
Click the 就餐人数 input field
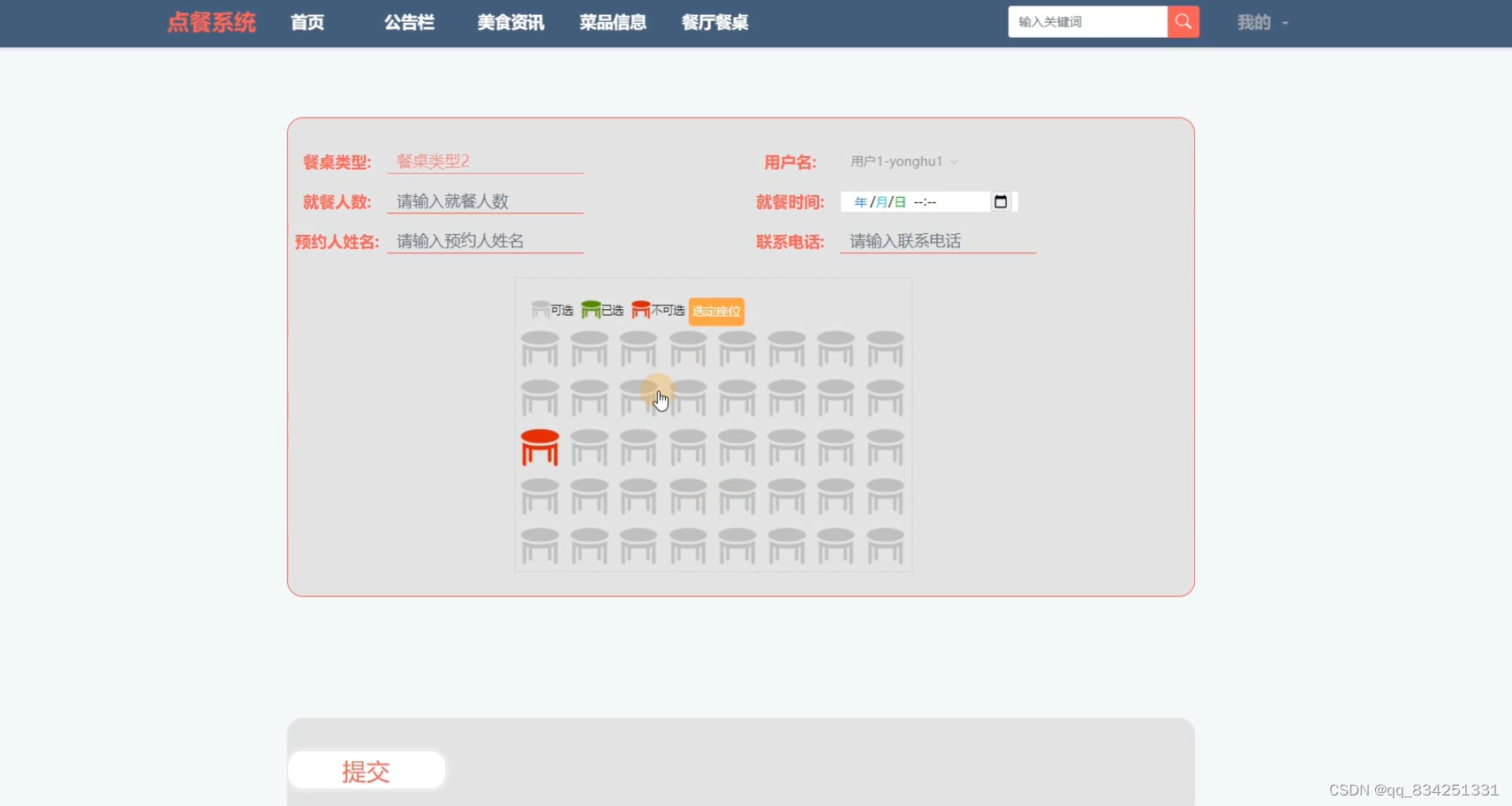[485, 201]
